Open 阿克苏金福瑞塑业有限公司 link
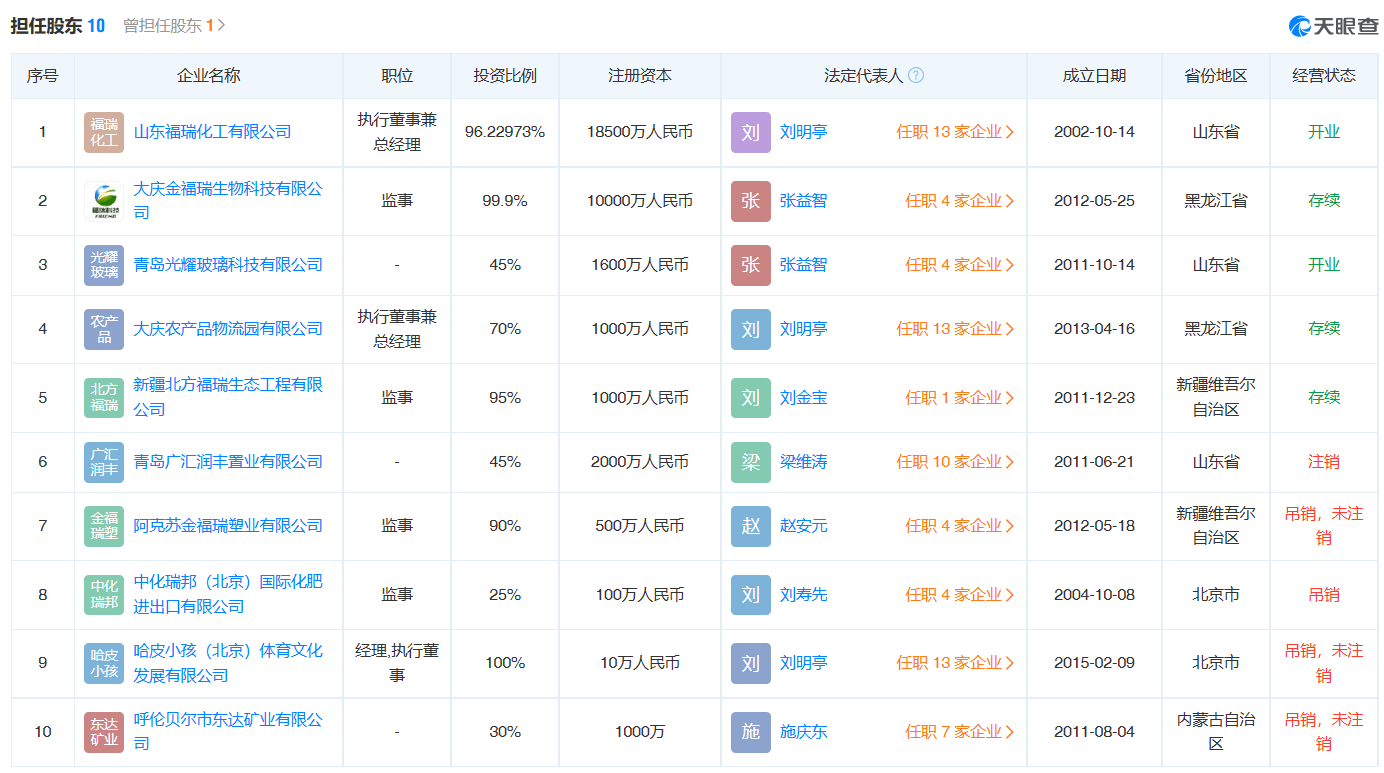The image size is (1384, 773). pos(228,526)
